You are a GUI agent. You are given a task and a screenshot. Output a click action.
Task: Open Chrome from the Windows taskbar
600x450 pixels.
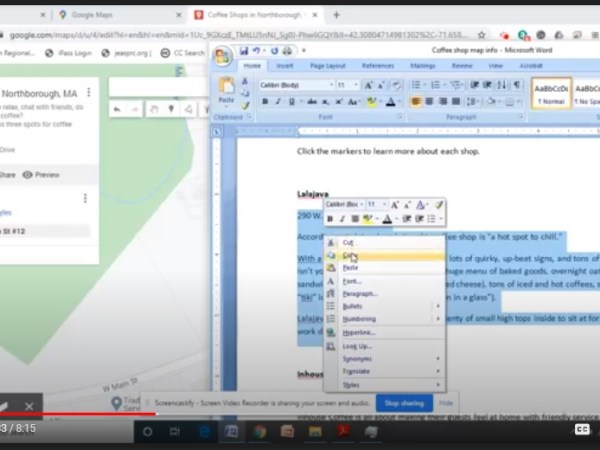[260, 432]
